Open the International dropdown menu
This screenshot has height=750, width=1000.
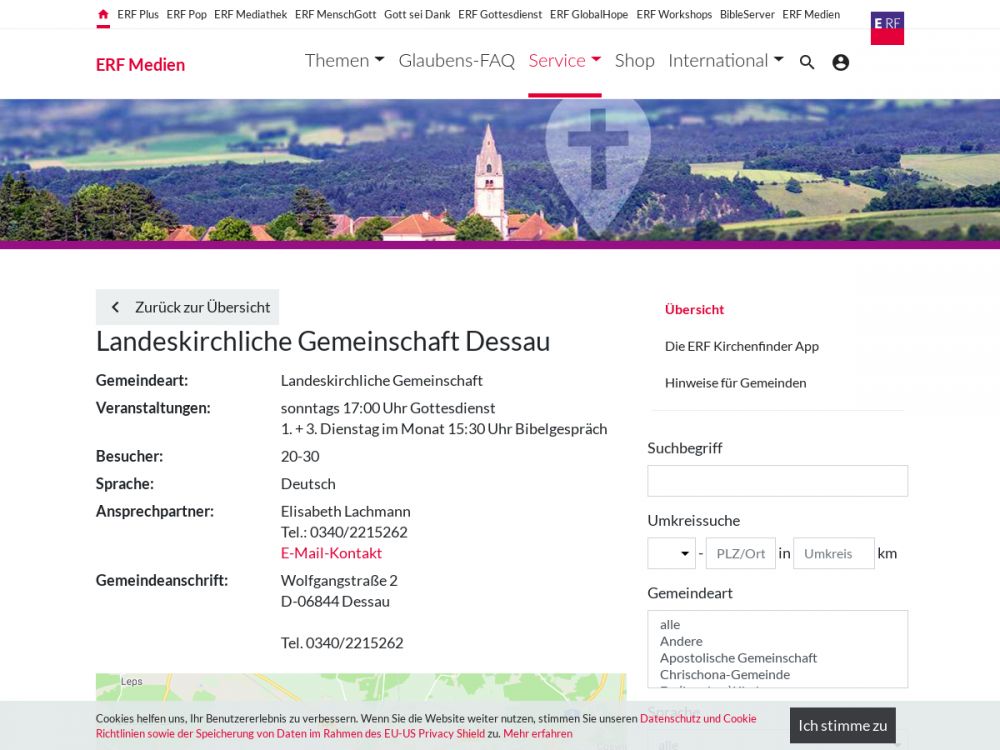coord(725,61)
